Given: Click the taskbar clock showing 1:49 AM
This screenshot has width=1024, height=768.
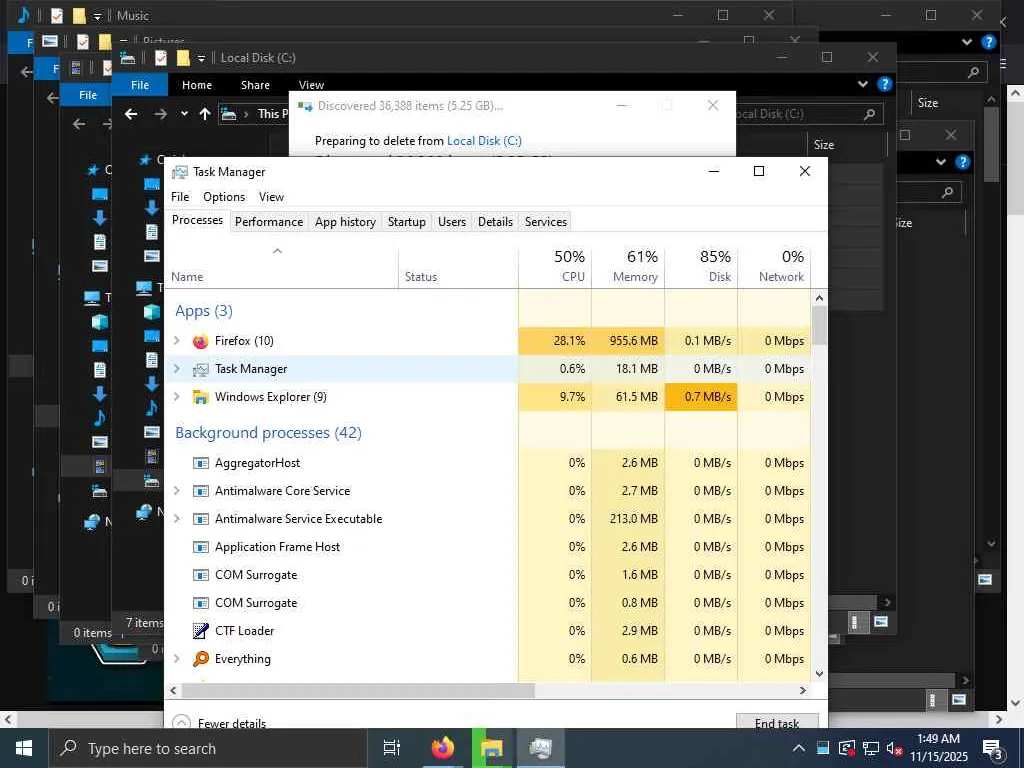Looking at the screenshot, I should tap(938, 748).
